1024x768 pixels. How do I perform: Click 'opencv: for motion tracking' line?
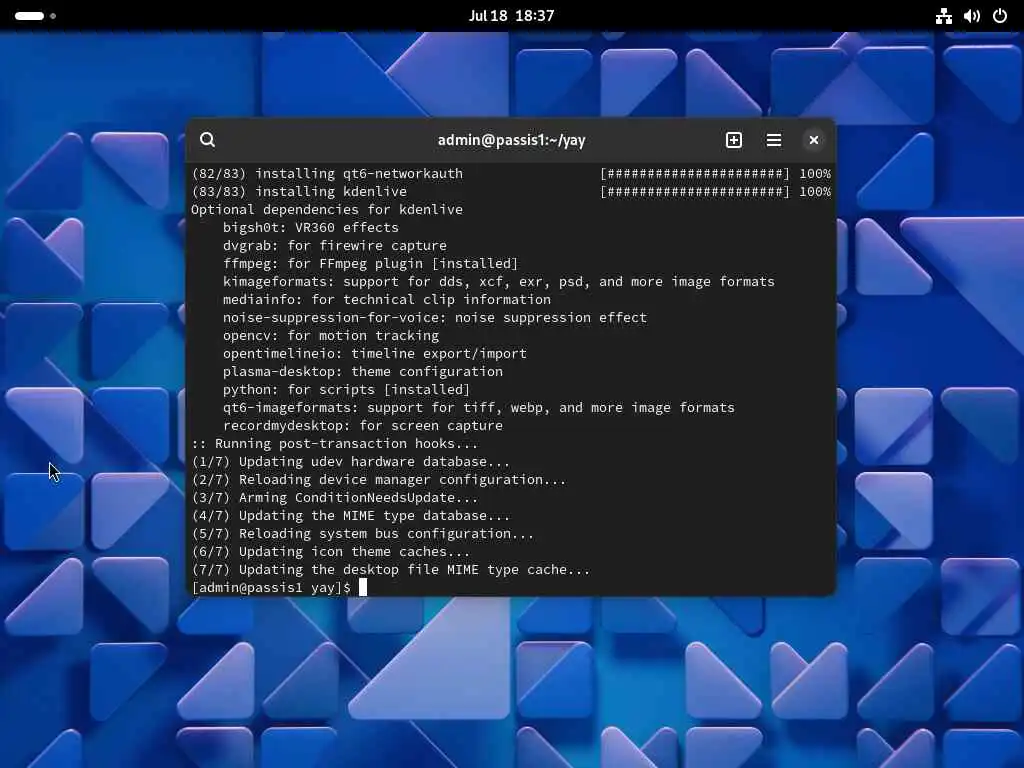pyautogui.click(x=331, y=336)
